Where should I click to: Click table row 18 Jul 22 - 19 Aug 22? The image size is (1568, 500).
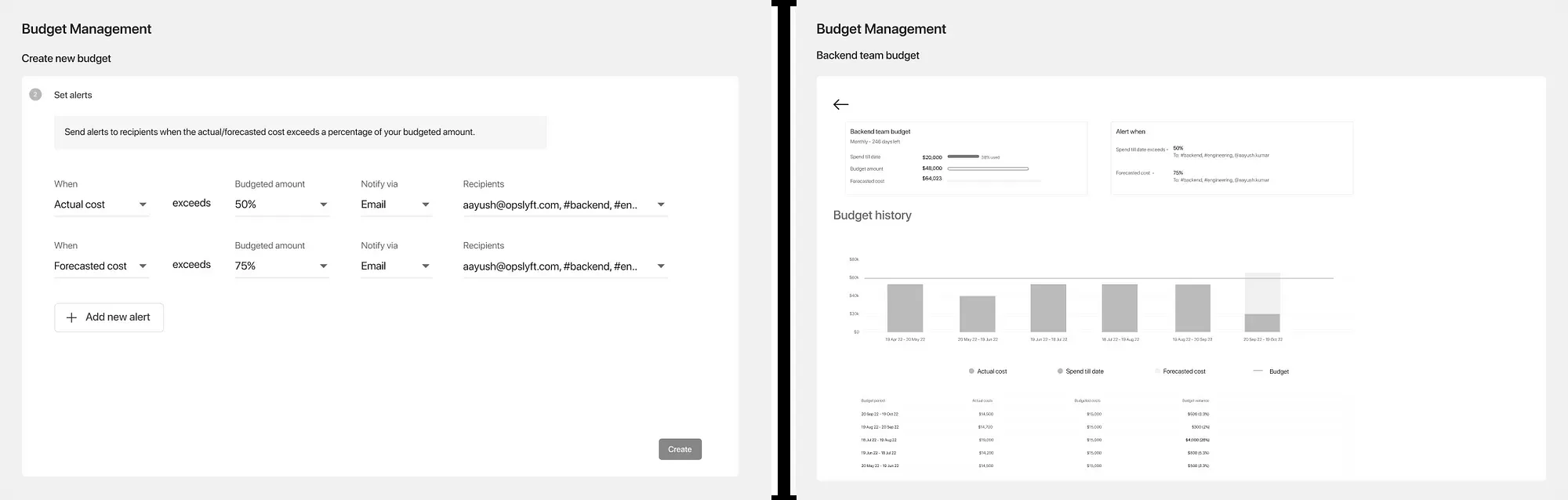[x=1035, y=440]
